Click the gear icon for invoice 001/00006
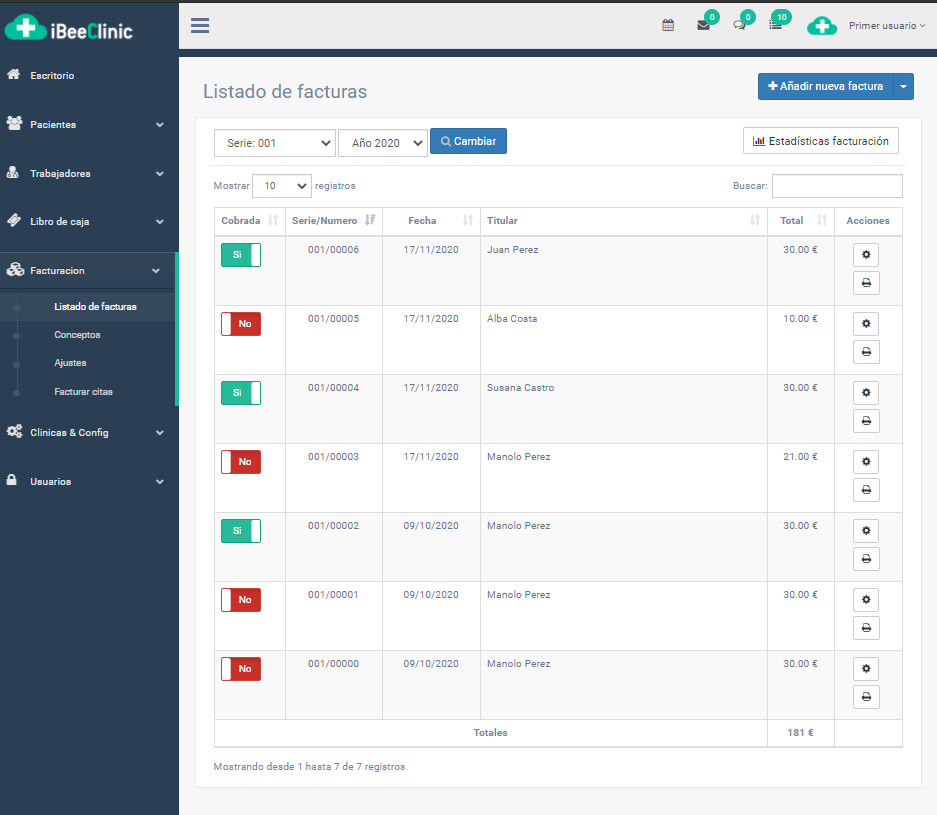The width and height of the screenshot is (937, 815). pos(866,255)
